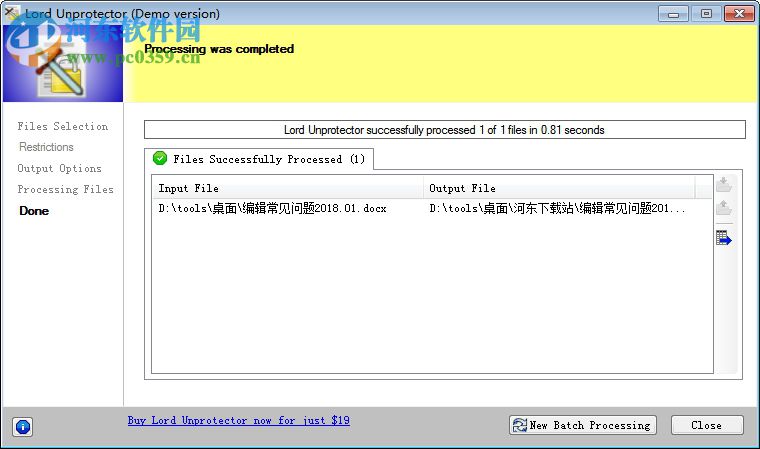Go to the Files Selection step
The height and width of the screenshot is (449, 760).
pos(63,126)
